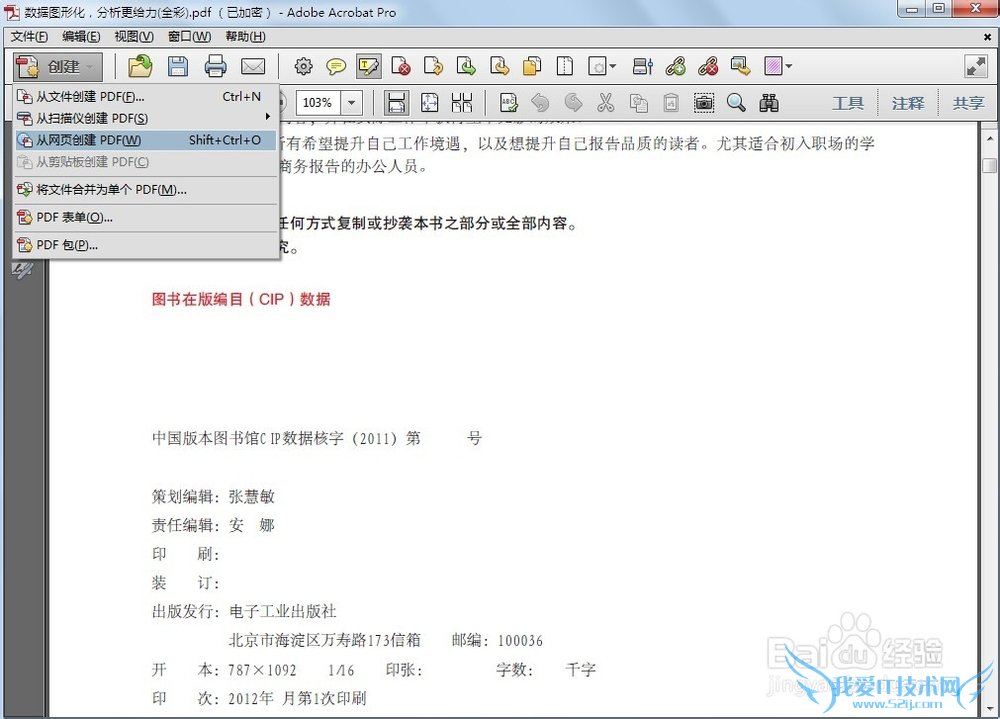The image size is (1000, 719).
Task: Click the magnifying glass find icon
Action: (x=736, y=103)
